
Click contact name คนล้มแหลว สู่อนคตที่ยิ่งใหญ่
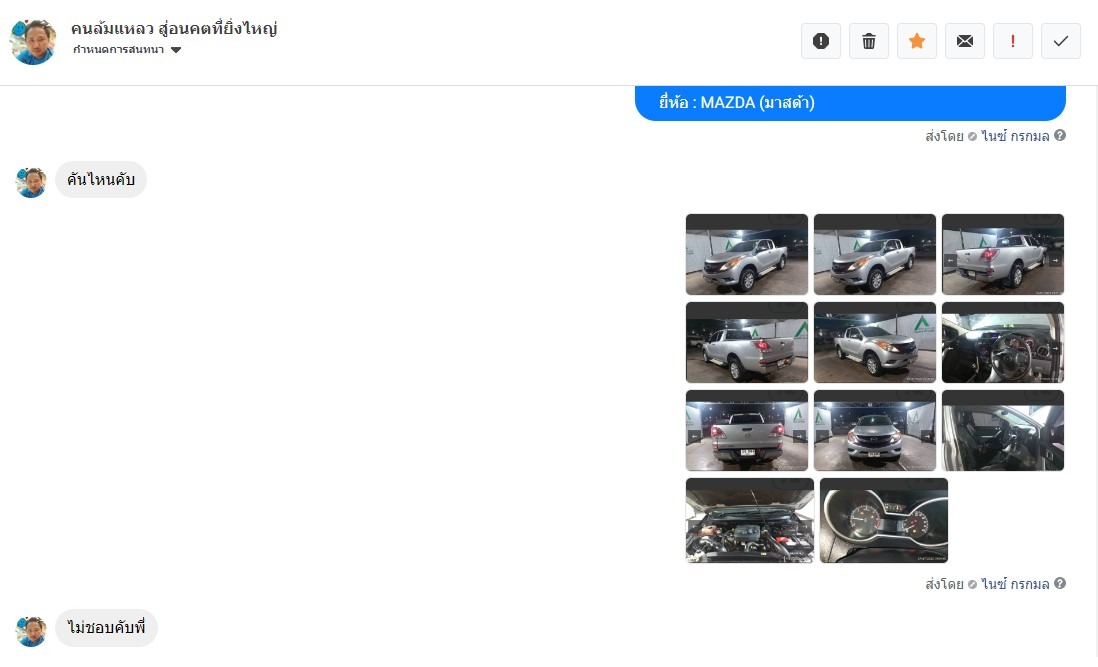[174, 29]
